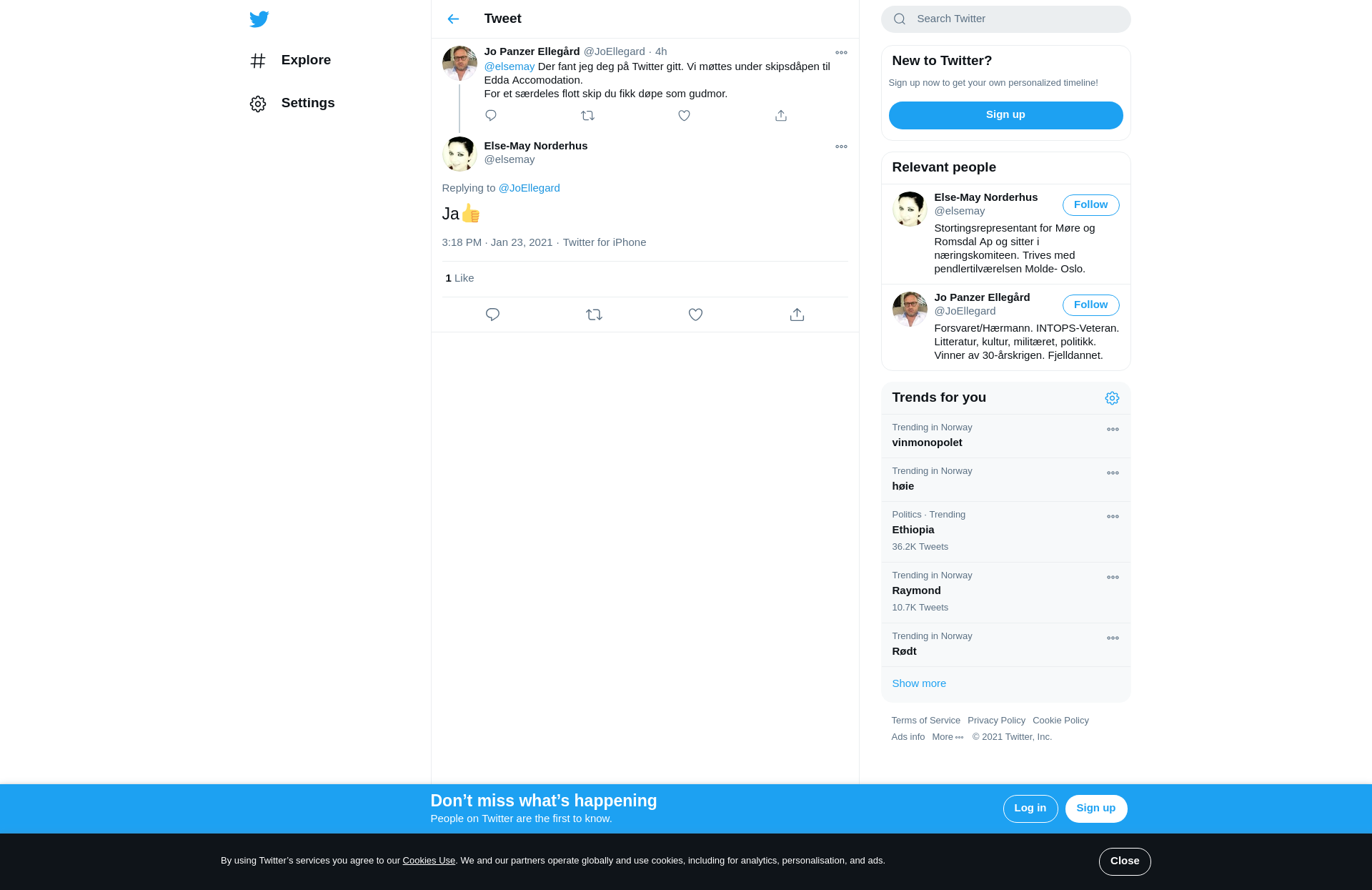Open Trends for you settings gear
The height and width of the screenshot is (890, 1372).
[1112, 398]
